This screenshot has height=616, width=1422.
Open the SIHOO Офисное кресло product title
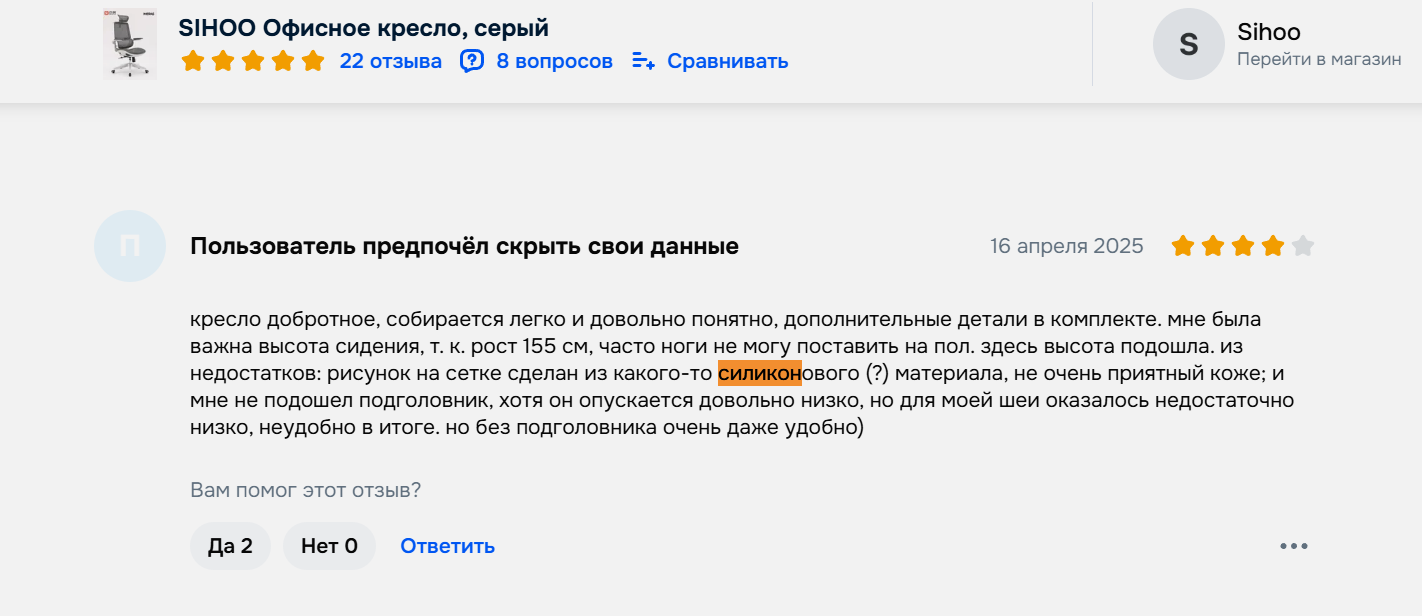(x=363, y=28)
